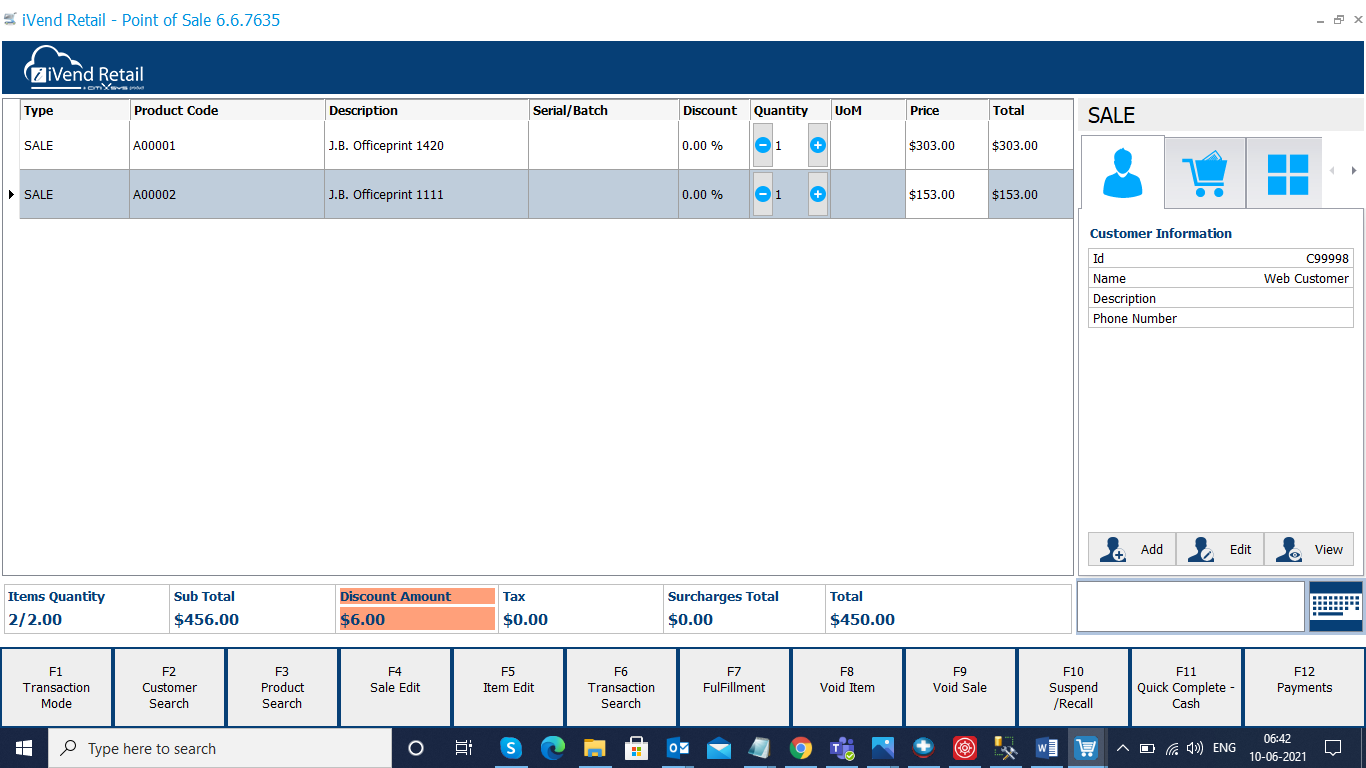Select the UoM column header

(868, 110)
